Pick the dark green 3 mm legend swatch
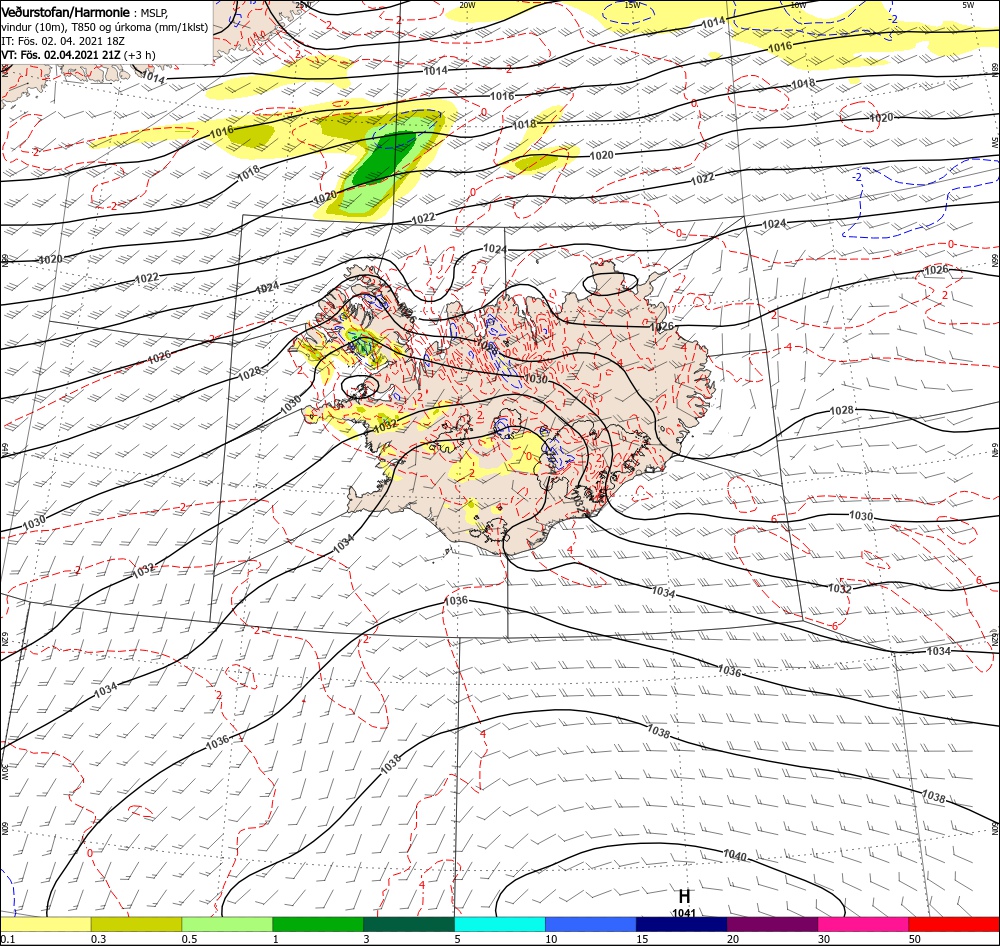The height and width of the screenshot is (946, 1000). pyautogui.click(x=409, y=925)
